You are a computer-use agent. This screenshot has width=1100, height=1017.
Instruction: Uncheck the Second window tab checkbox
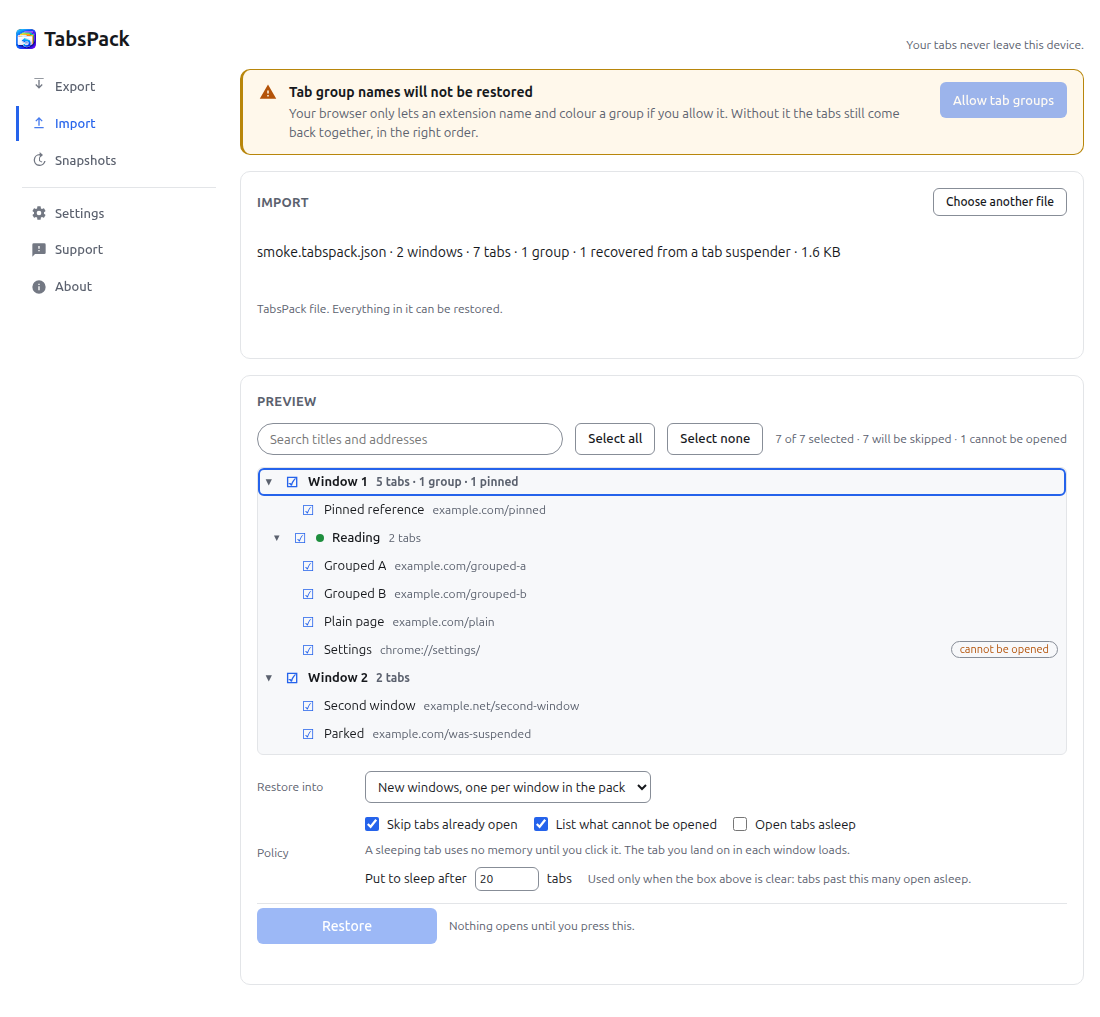pyautogui.click(x=308, y=706)
